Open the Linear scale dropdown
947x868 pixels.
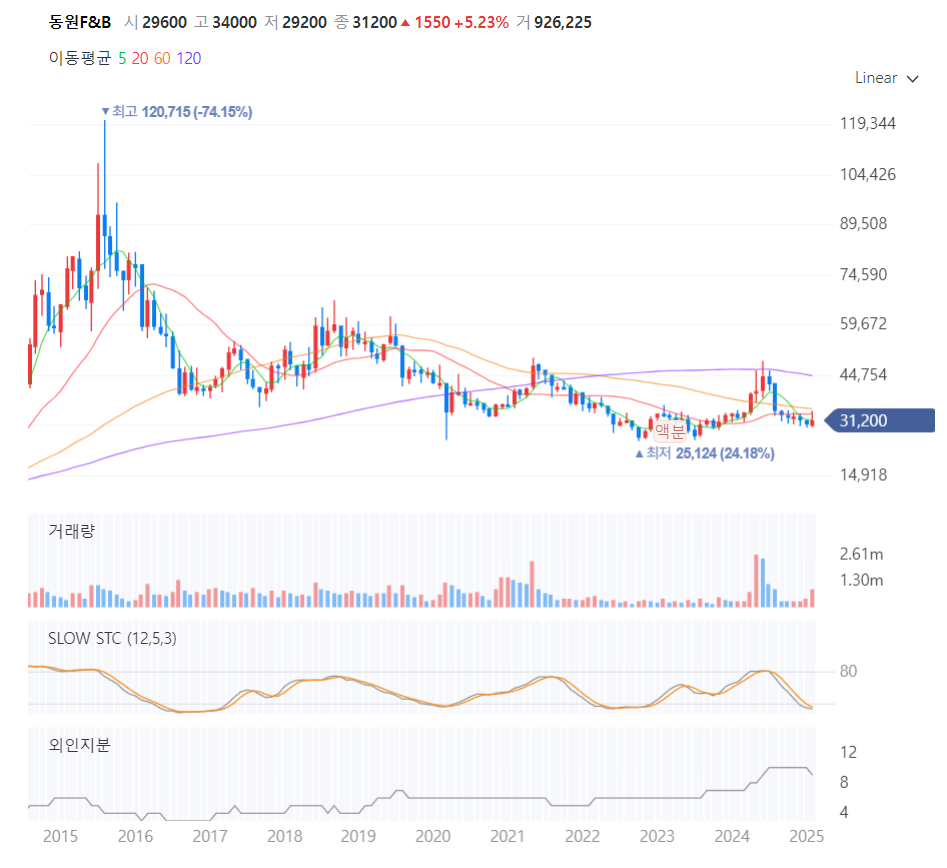pos(885,79)
